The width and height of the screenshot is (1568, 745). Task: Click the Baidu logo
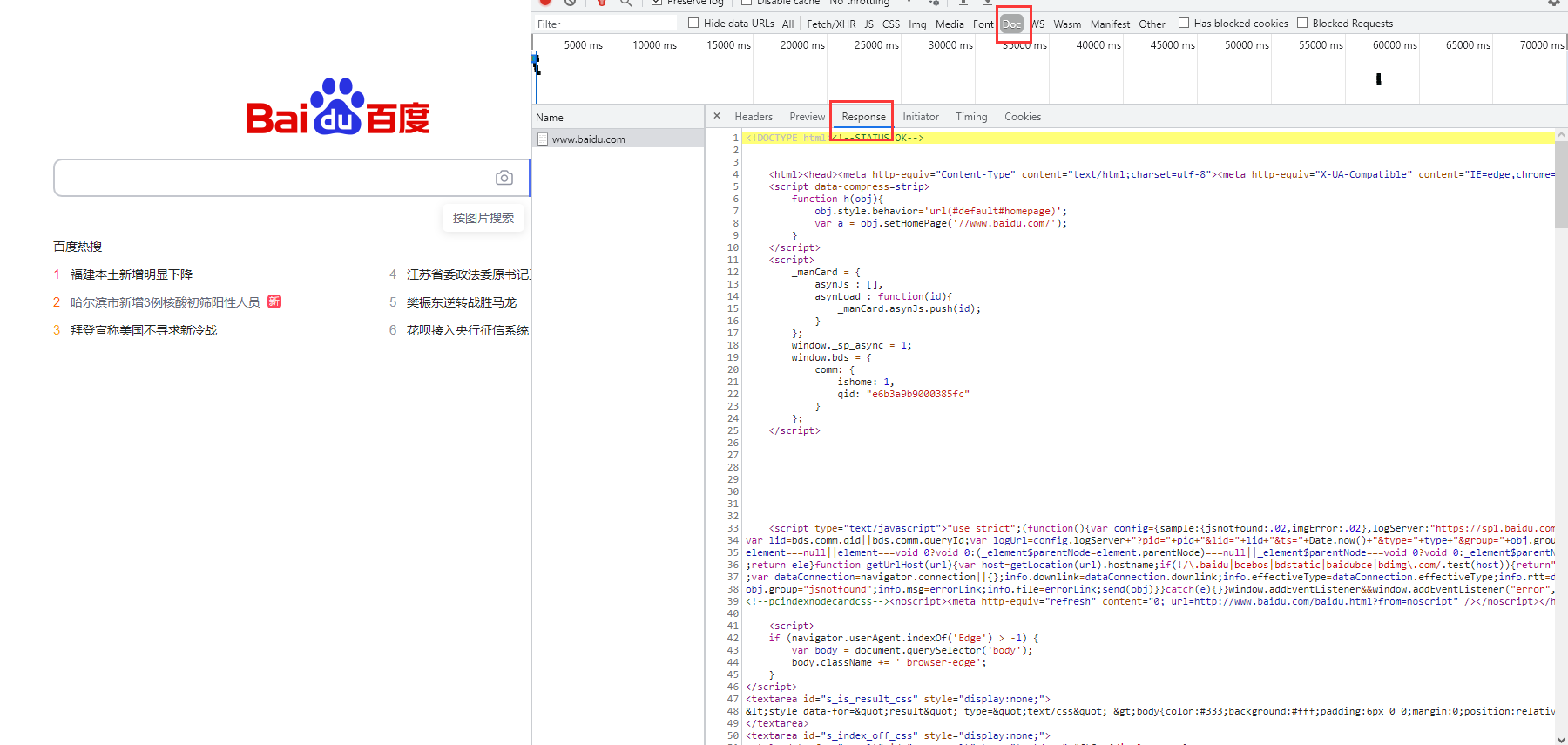(x=338, y=107)
